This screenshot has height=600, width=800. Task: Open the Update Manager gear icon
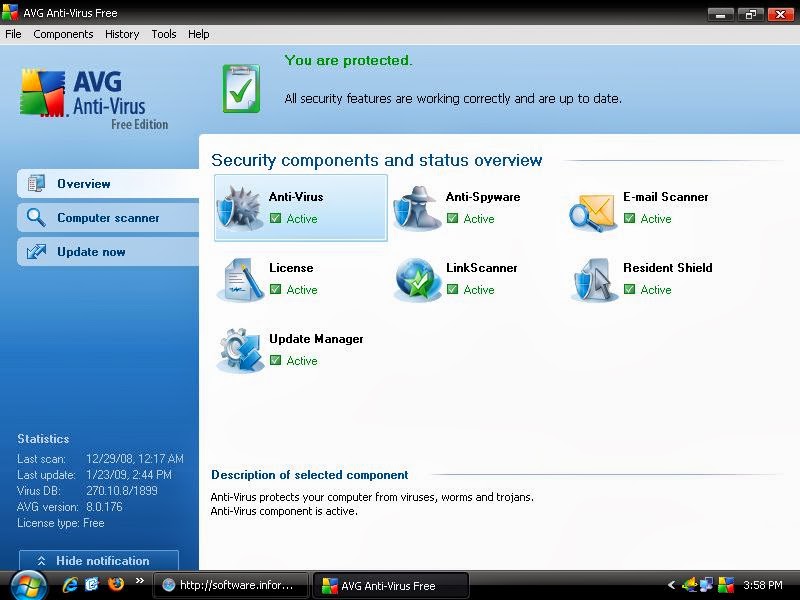click(x=240, y=351)
